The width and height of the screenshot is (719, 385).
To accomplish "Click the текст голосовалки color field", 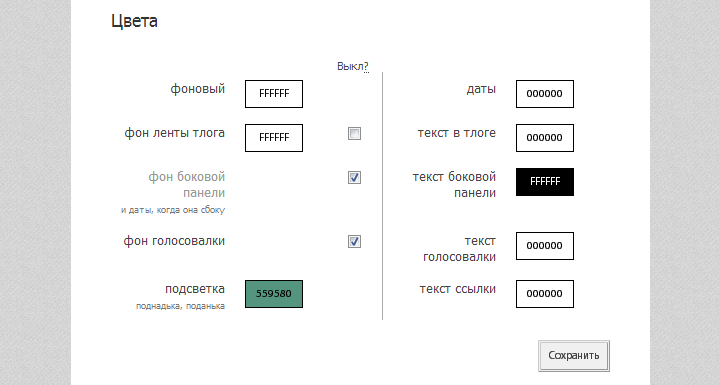I will [545, 246].
